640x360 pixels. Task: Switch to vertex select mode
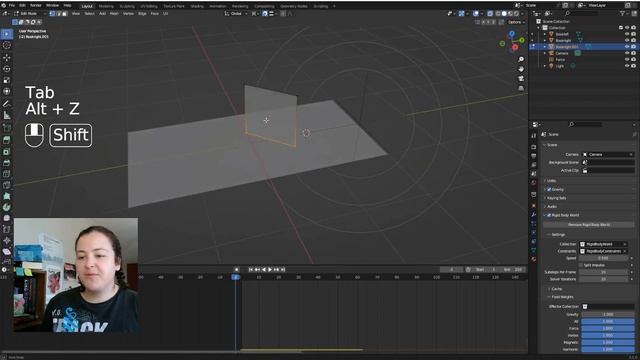[52, 13]
